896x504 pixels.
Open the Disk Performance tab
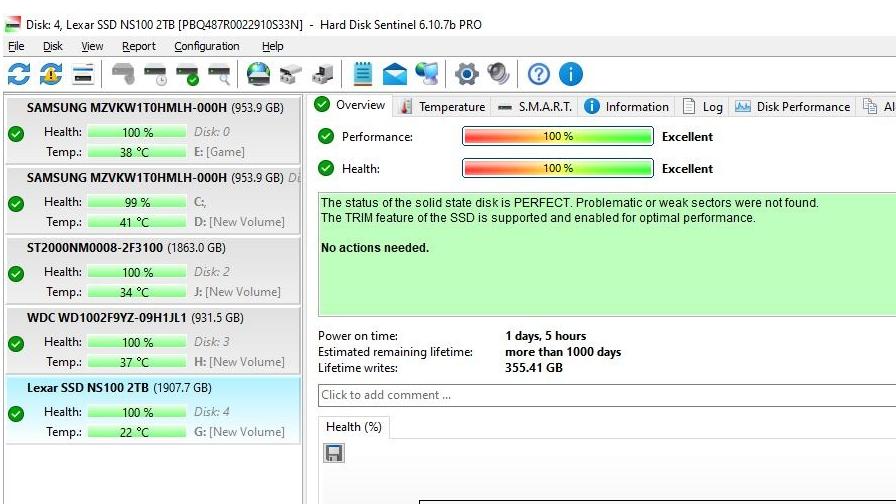[793, 107]
